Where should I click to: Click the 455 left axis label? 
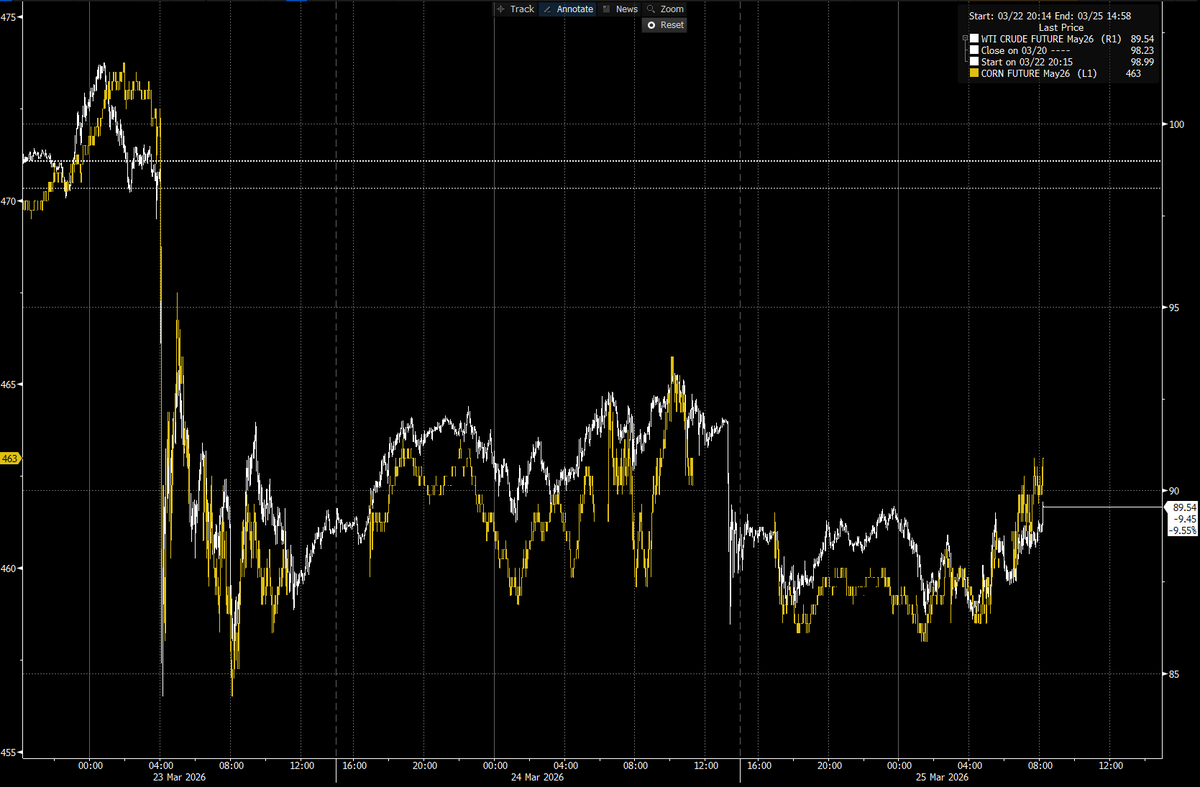click(10, 753)
